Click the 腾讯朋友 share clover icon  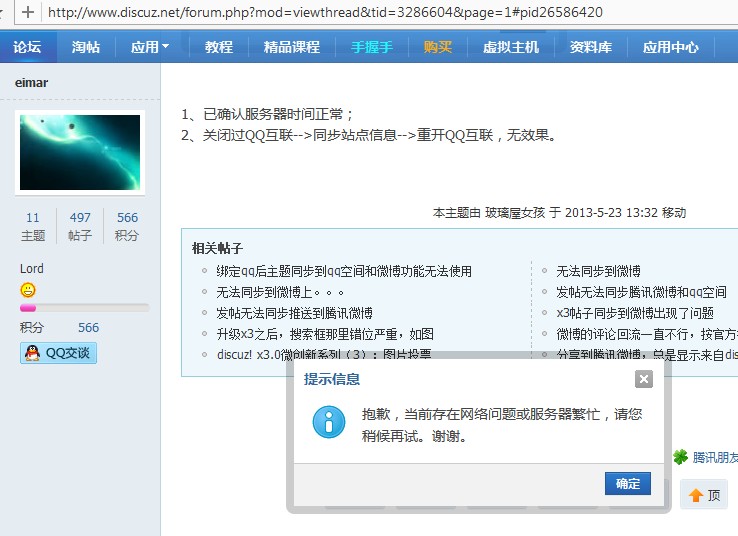[680, 456]
